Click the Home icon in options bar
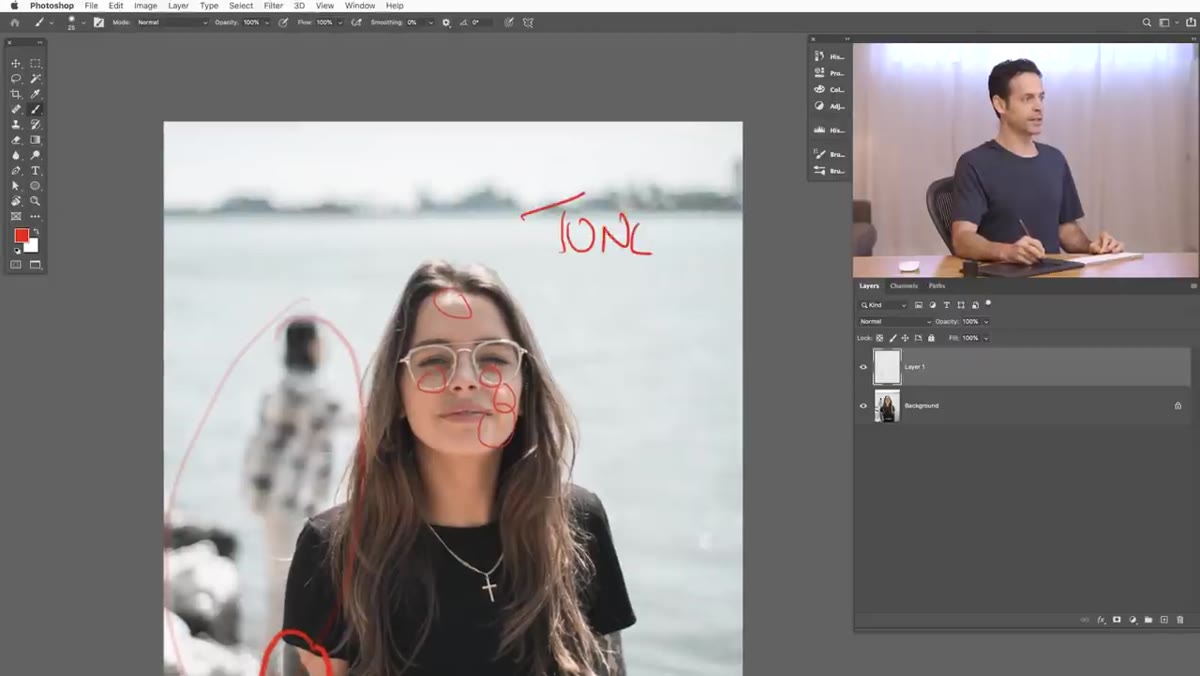This screenshot has width=1200, height=676. (x=15, y=22)
